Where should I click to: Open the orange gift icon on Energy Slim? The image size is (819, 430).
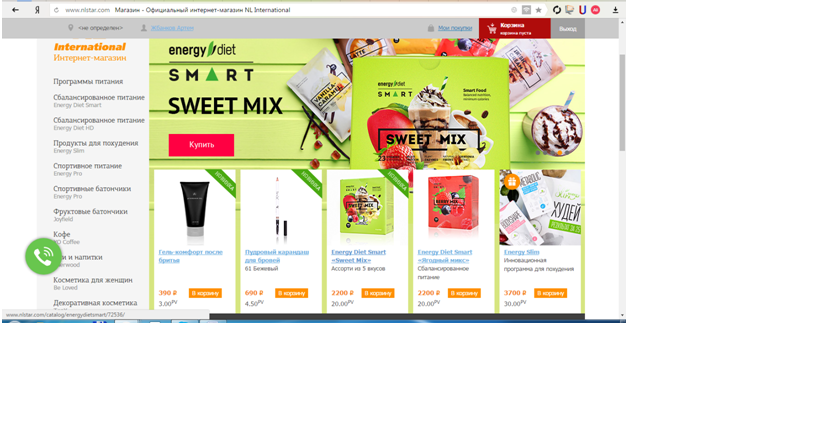[511, 181]
